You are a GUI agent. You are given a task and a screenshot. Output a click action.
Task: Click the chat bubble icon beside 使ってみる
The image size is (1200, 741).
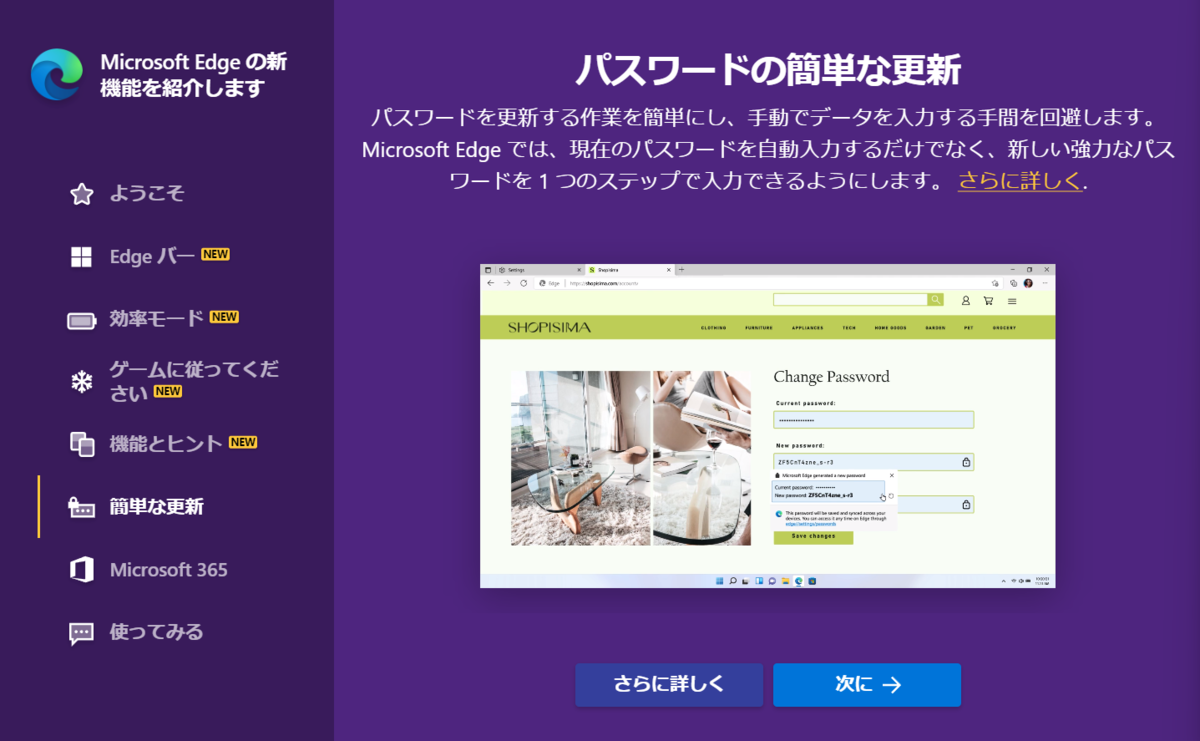point(82,633)
